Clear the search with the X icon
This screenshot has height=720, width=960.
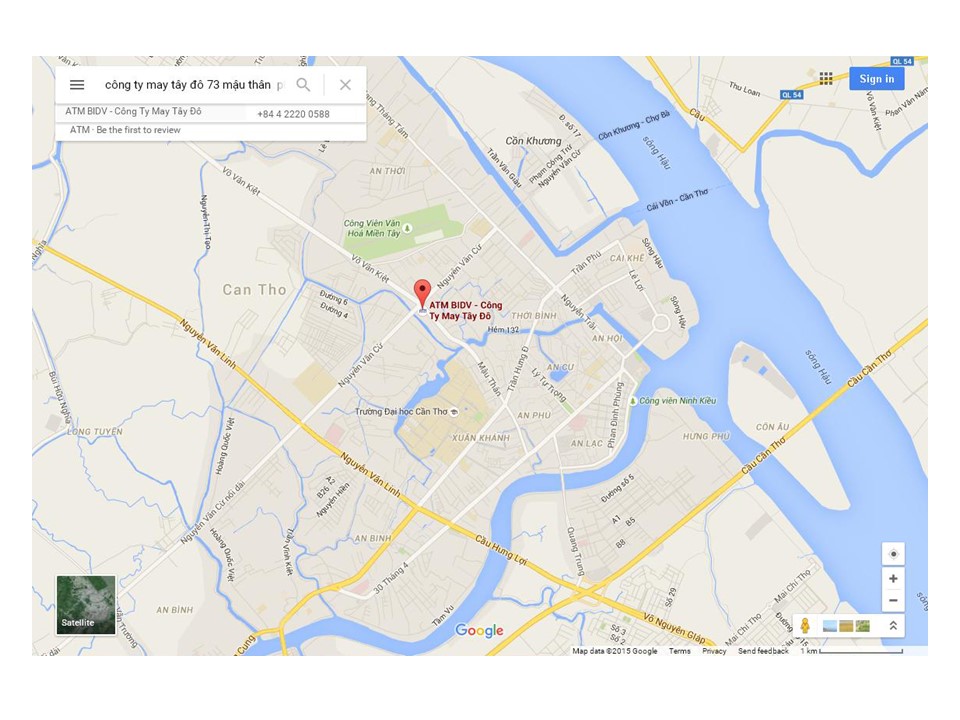click(345, 85)
